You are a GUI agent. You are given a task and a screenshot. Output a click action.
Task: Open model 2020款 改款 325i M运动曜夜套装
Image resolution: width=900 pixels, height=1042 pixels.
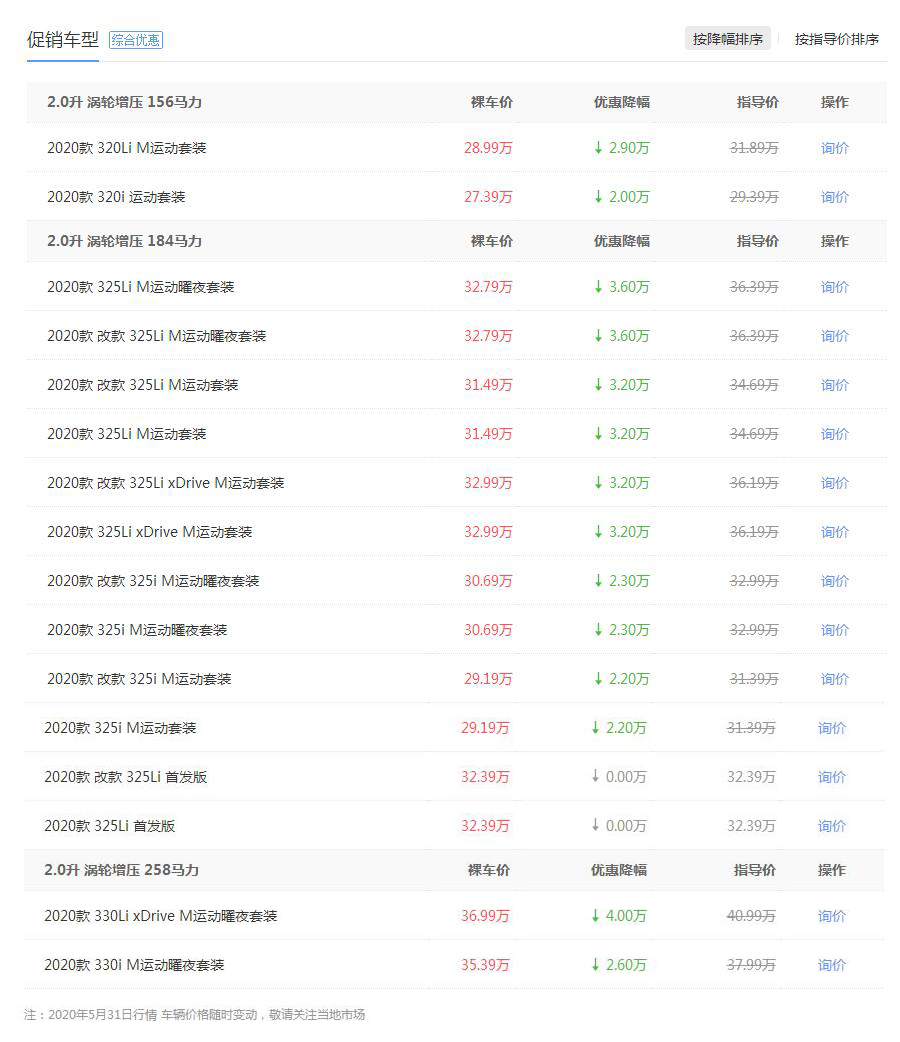click(x=153, y=581)
